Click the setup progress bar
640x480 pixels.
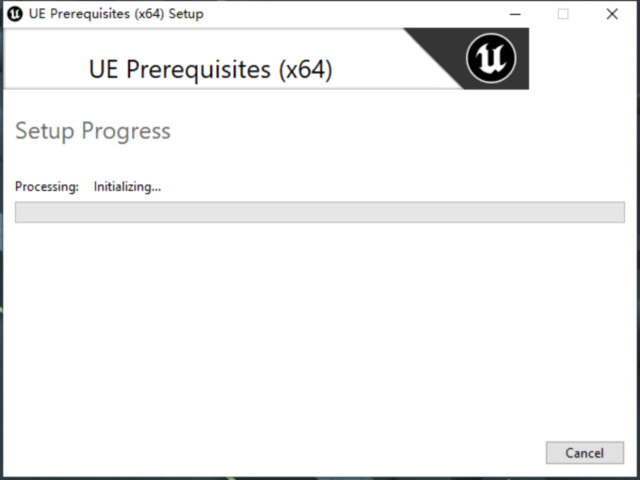pos(319,212)
